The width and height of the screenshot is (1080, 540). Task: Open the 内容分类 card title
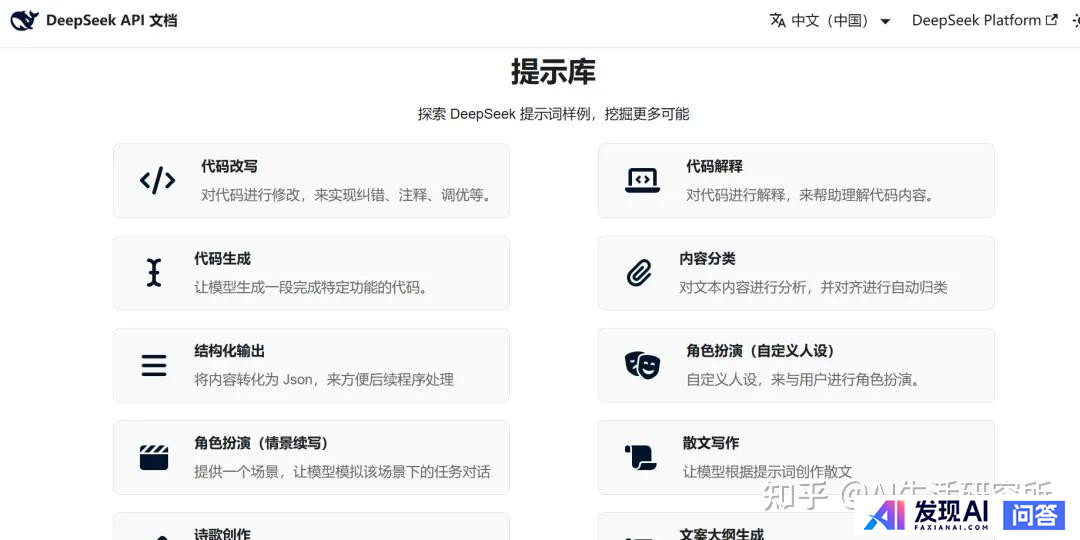point(707,258)
